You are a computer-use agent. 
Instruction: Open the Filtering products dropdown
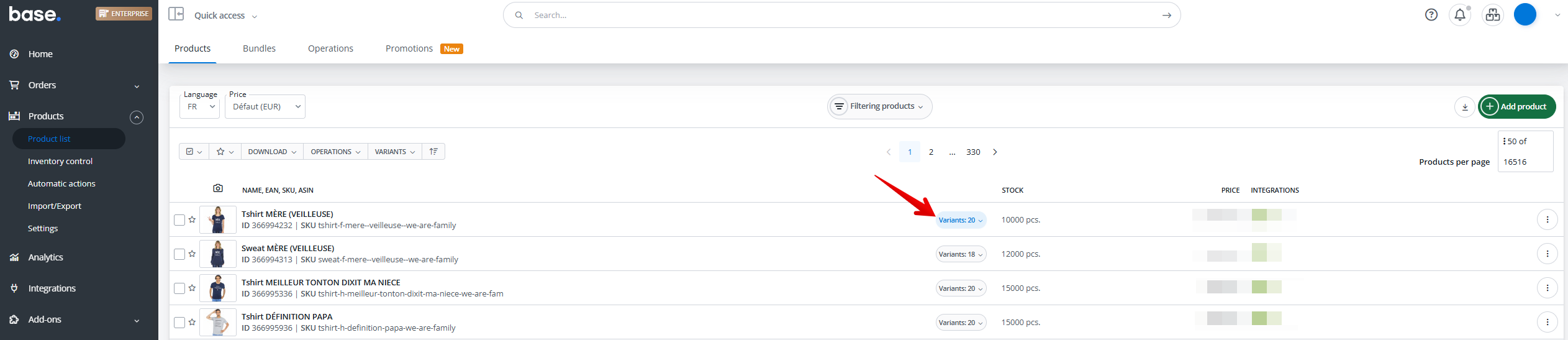click(x=880, y=106)
